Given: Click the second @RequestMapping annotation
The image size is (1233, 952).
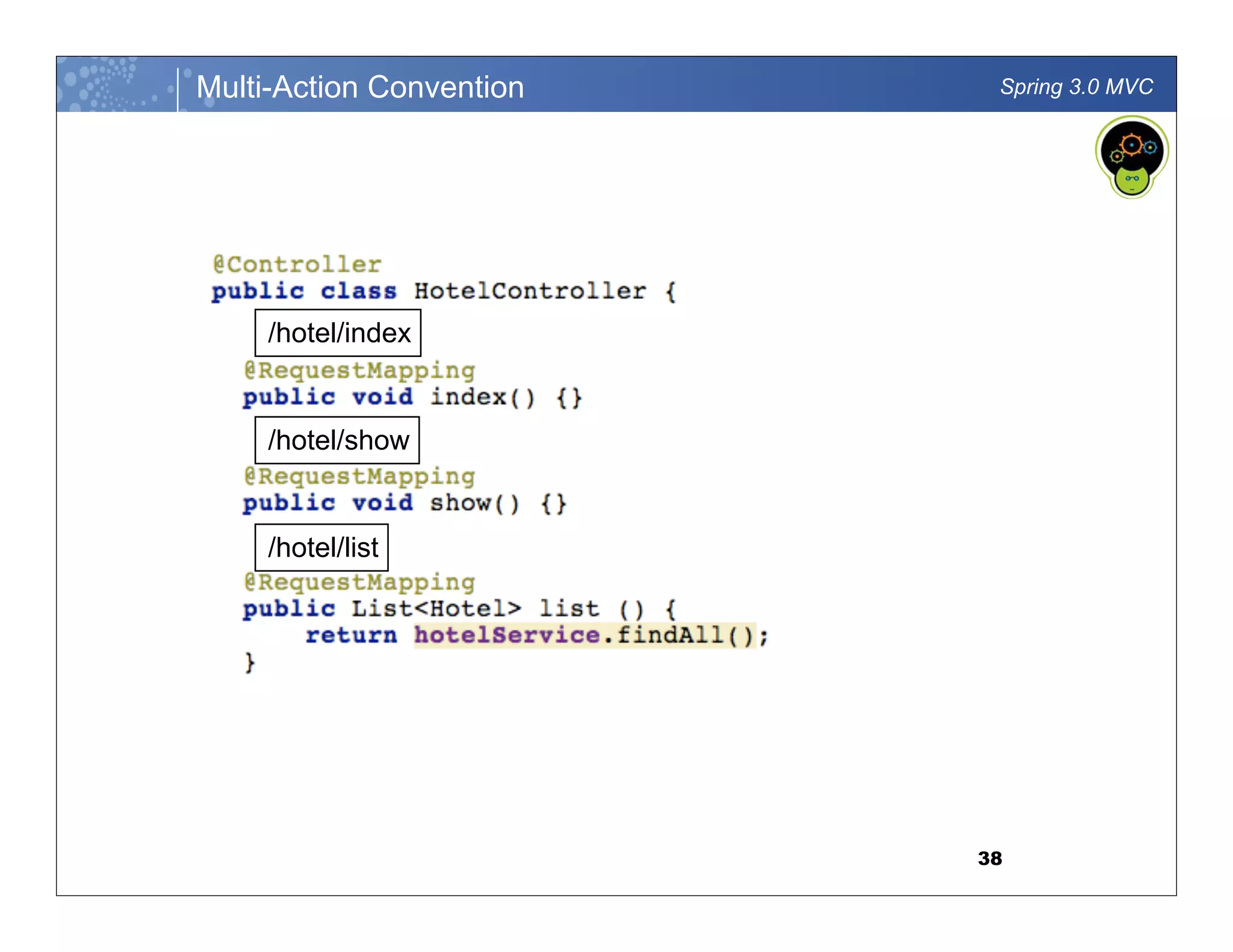Looking at the screenshot, I should coord(359,476).
